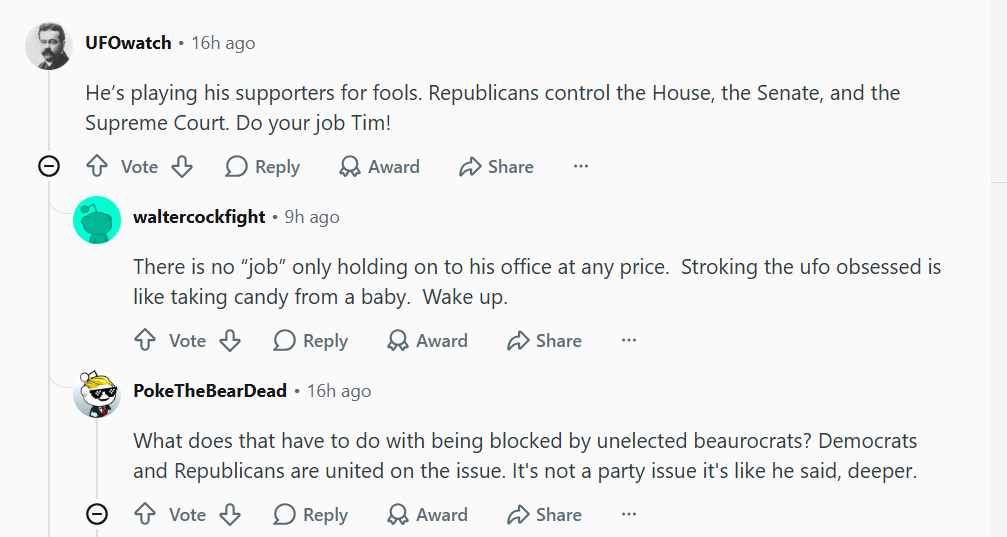The width and height of the screenshot is (1007, 537).
Task: Open more options on PokeTheBearDead's comment
Action: click(x=629, y=515)
